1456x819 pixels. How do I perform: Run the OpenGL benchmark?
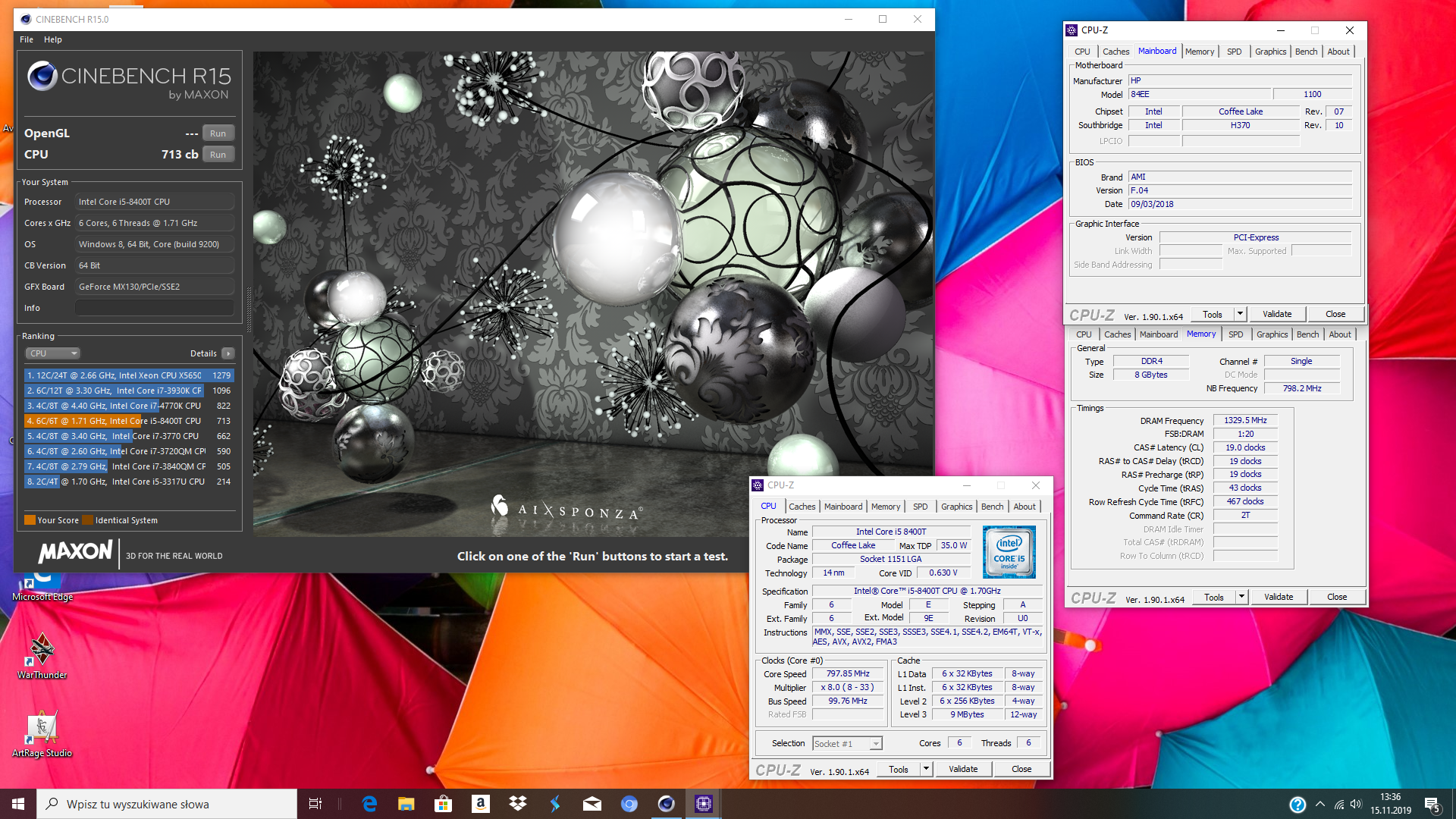pos(218,133)
